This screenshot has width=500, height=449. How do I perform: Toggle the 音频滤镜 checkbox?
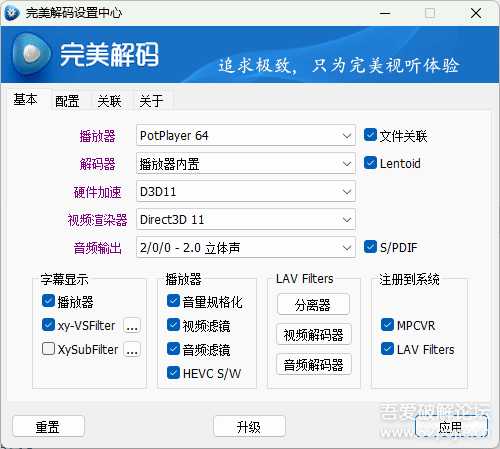pos(173,349)
